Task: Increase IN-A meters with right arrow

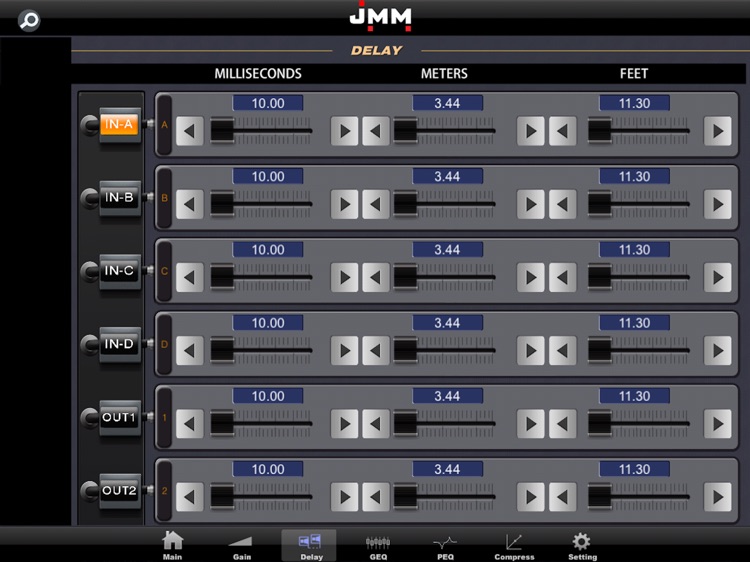Action: [x=530, y=131]
